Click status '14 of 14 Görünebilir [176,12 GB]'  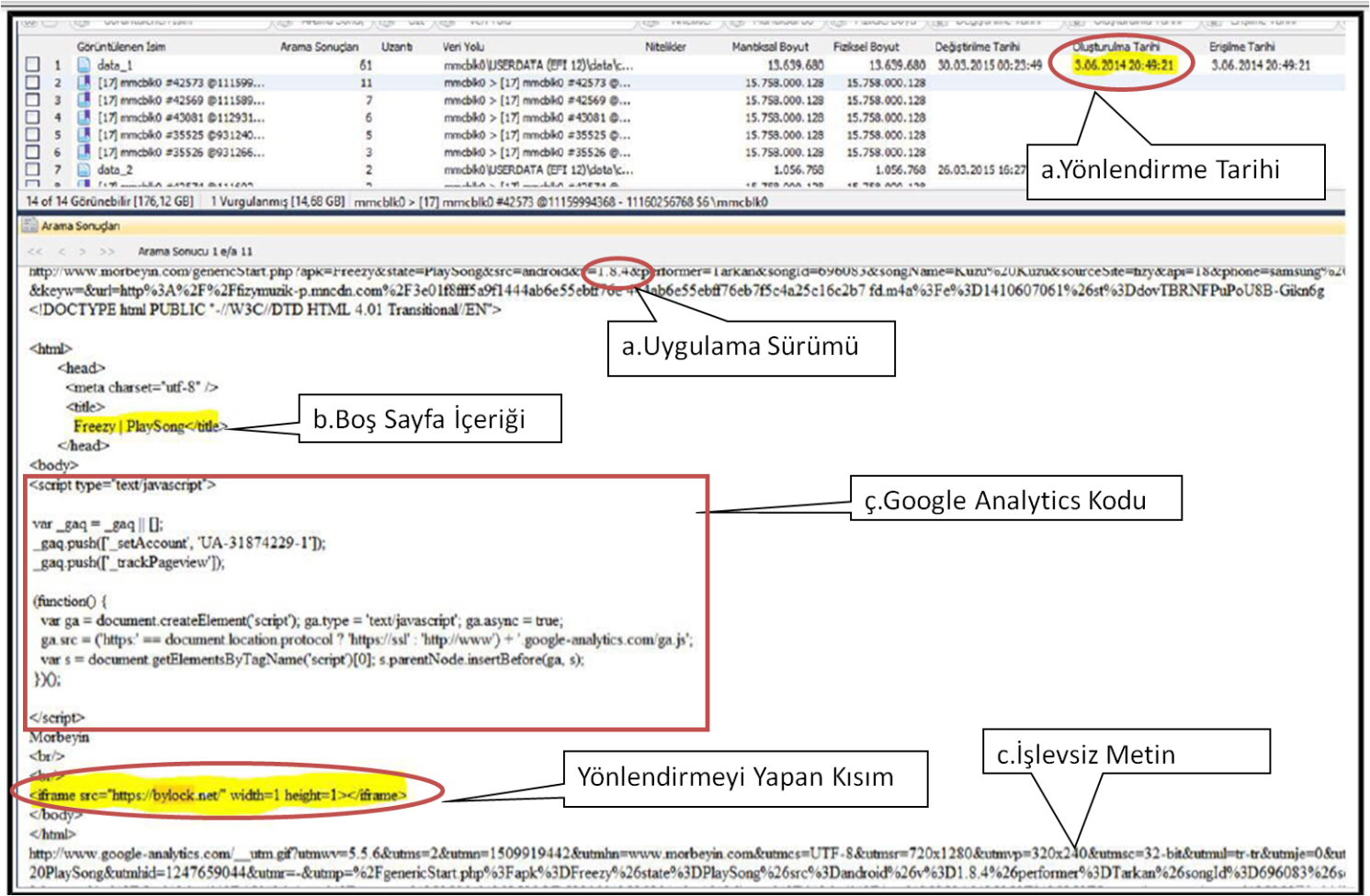coord(110,201)
